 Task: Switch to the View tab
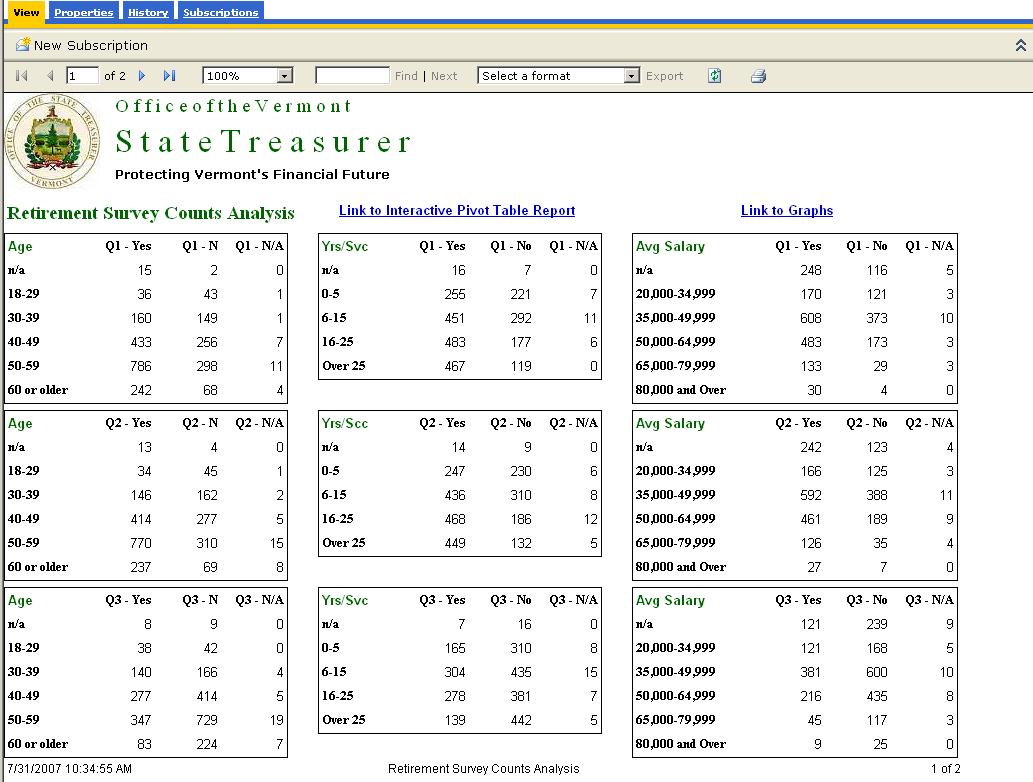click(x=26, y=12)
